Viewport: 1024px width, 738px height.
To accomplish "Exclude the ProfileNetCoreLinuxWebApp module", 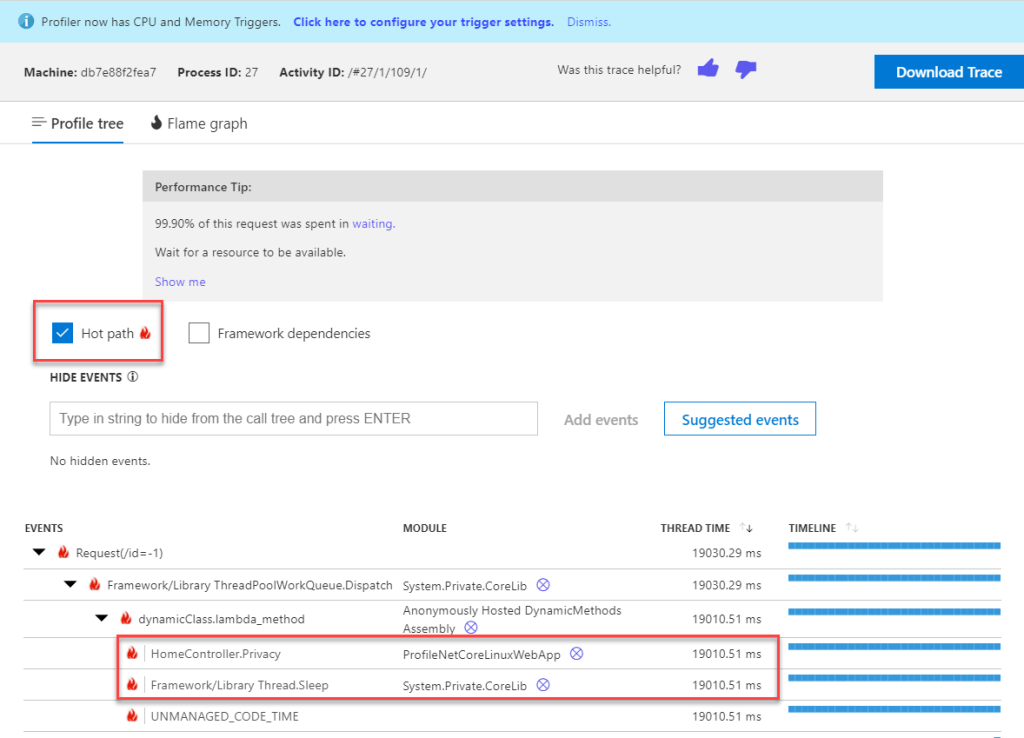I will [x=577, y=652].
